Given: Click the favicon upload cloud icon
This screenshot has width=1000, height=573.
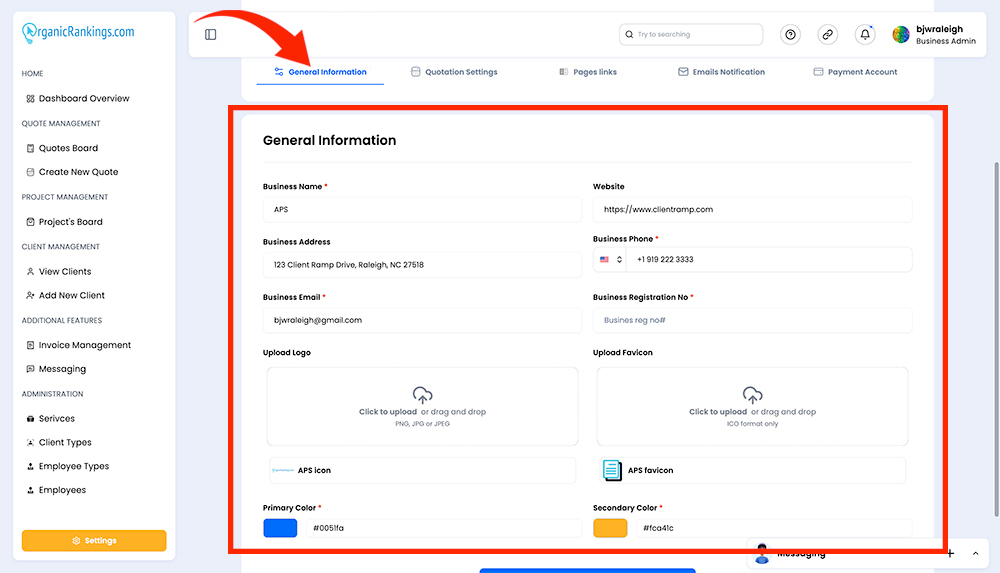Looking at the screenshot, I should click(x=753, y=394).
